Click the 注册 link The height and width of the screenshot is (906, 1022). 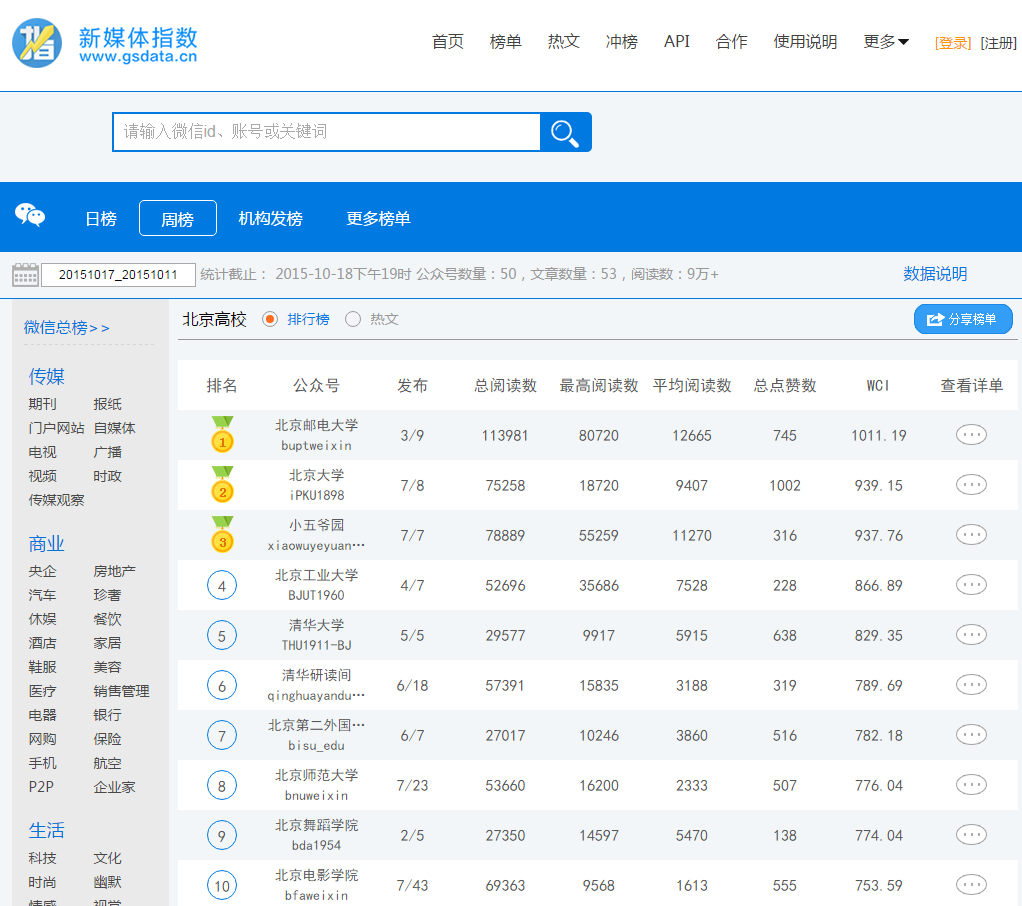999,43
